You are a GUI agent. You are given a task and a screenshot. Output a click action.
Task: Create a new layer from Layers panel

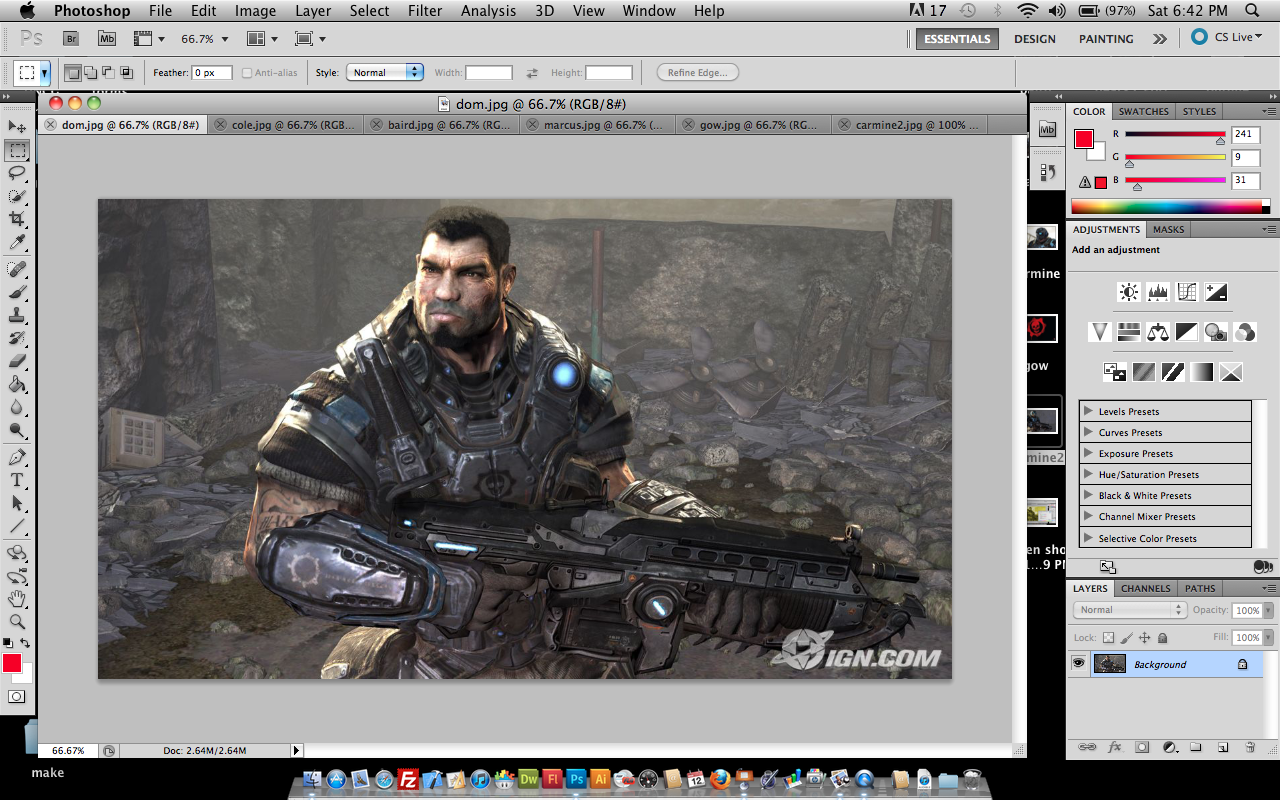pyautogui.click(x=1222, y=747)
